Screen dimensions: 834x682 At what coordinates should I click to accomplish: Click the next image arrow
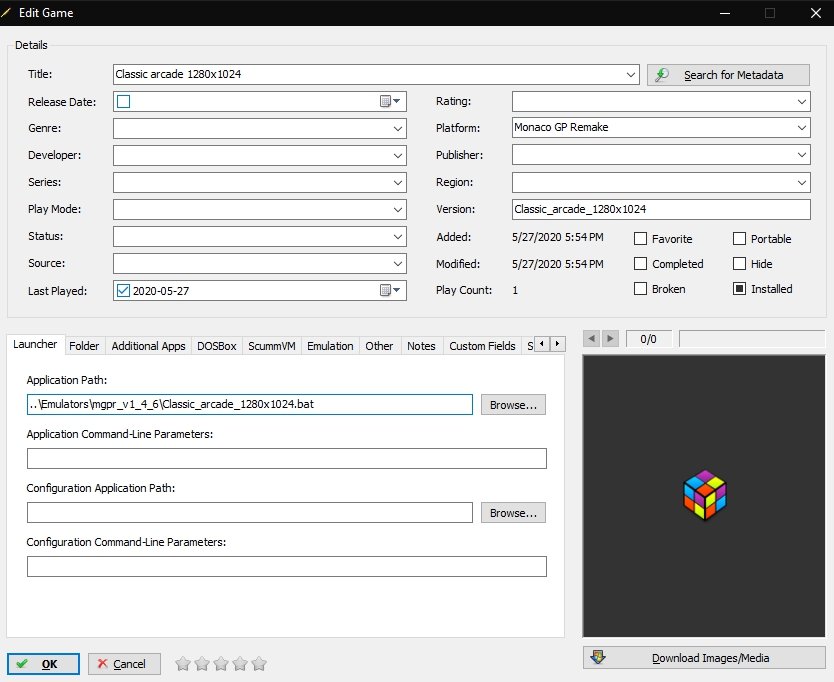[x=610, y=338]
